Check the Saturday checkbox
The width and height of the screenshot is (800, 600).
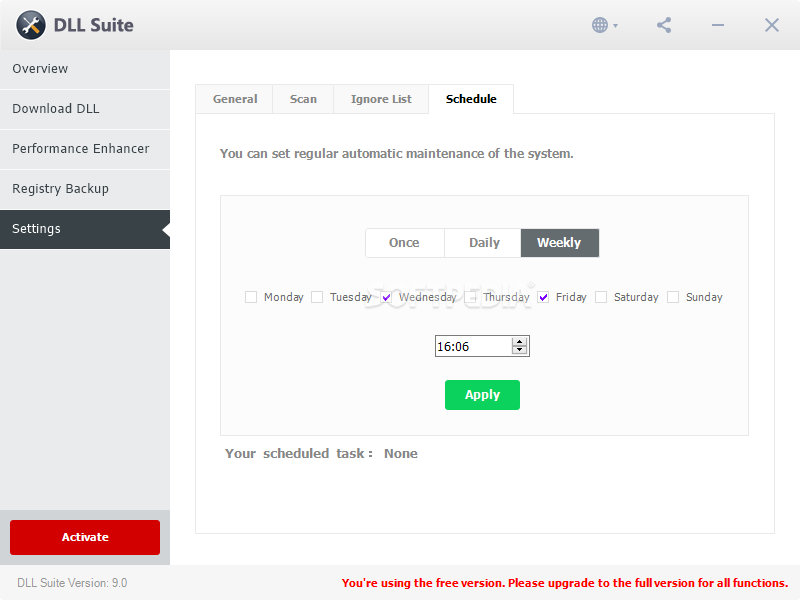pos(601,297)
